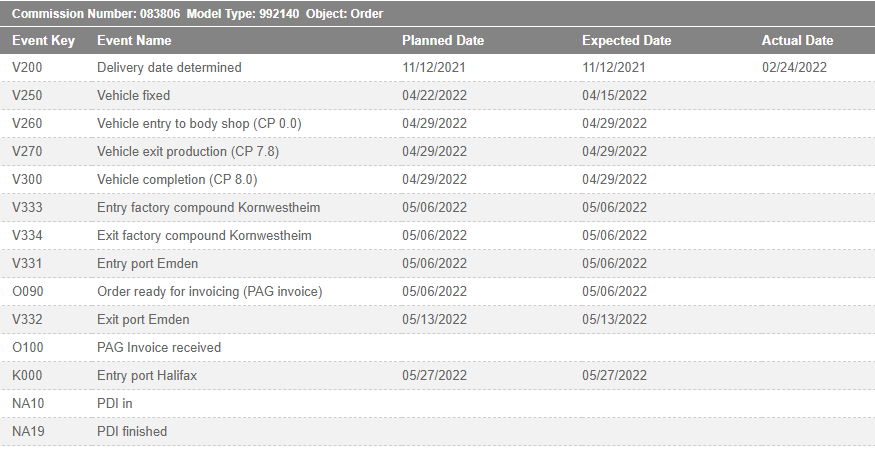Click the Expected Date column header
Image resolution: width=875 pixels, height=453 pixels.
click(x=626, y=41)
